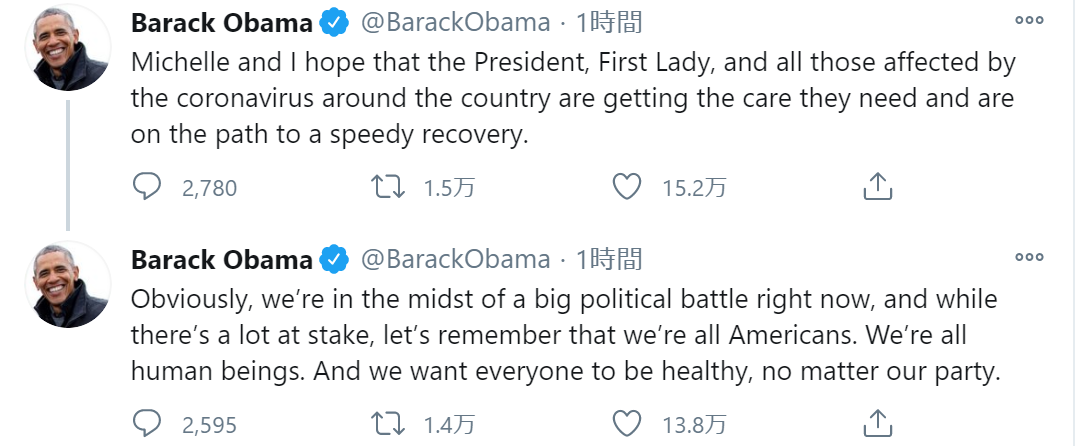
Task: Open Barack Obama avatar on second tweet
Action: 67,285
